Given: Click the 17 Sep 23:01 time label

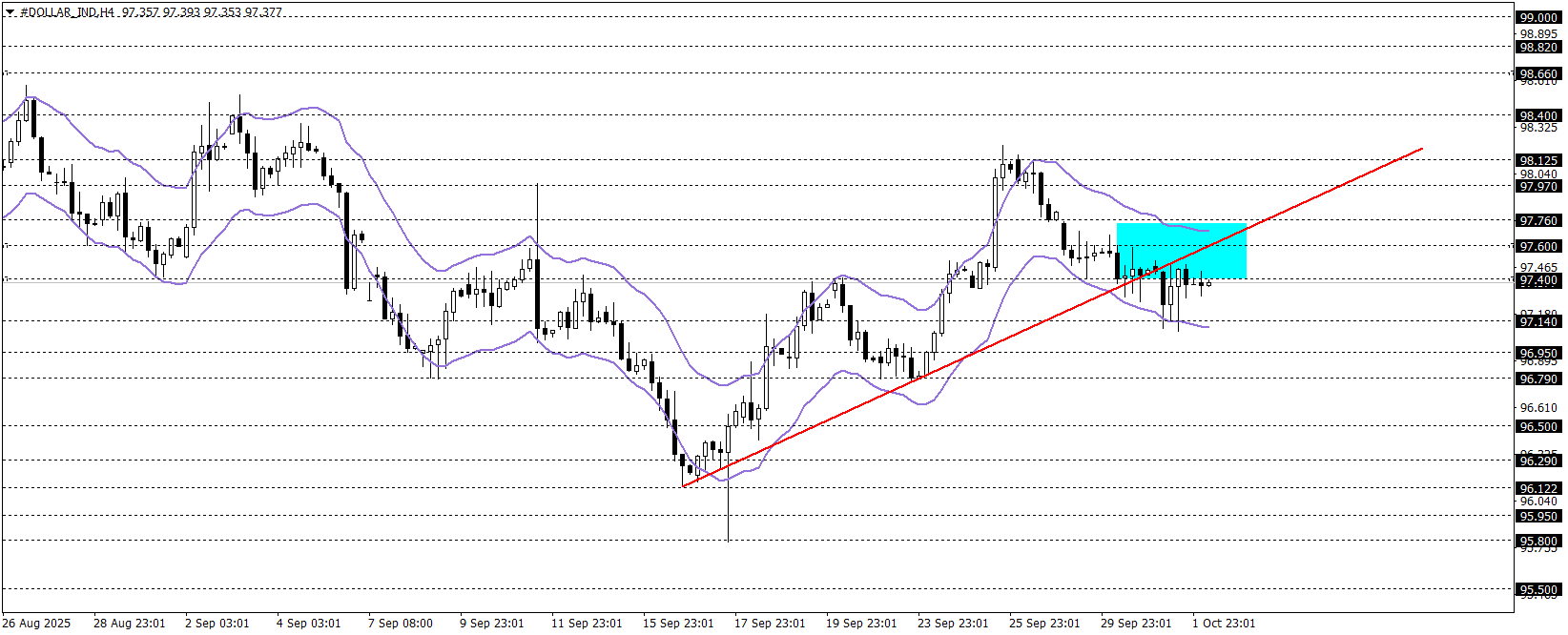Looking at the screenshot, I should point(770,624).
